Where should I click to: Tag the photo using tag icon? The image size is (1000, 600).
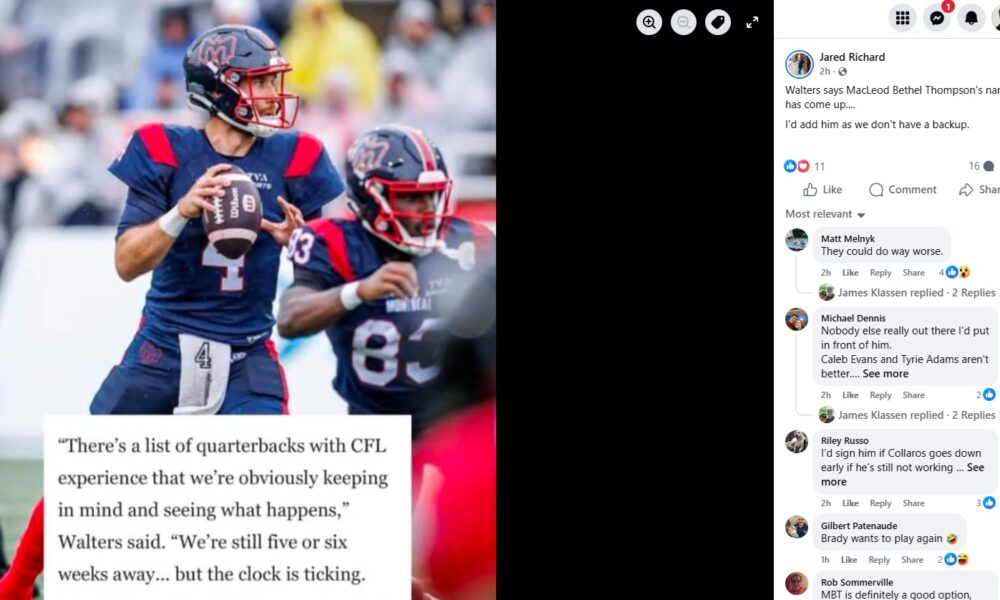(x=717, y=22)
